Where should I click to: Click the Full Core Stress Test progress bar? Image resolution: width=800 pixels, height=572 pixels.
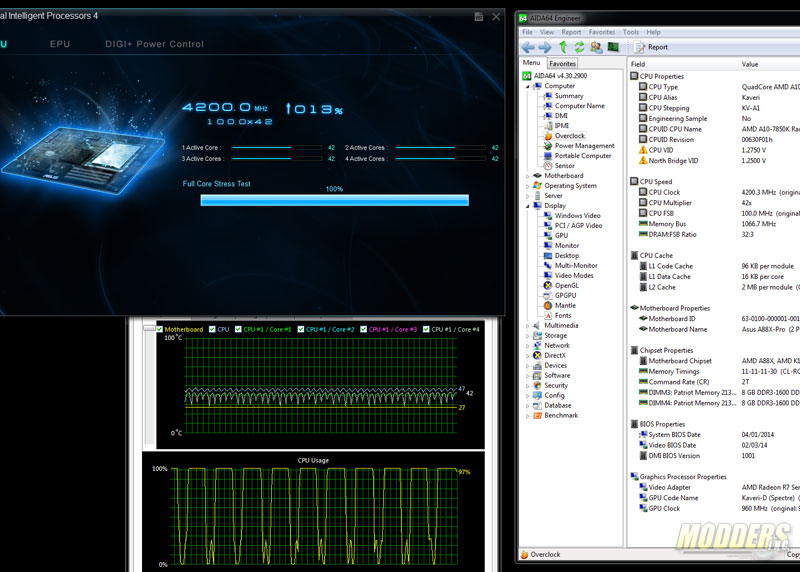(335, 201)
